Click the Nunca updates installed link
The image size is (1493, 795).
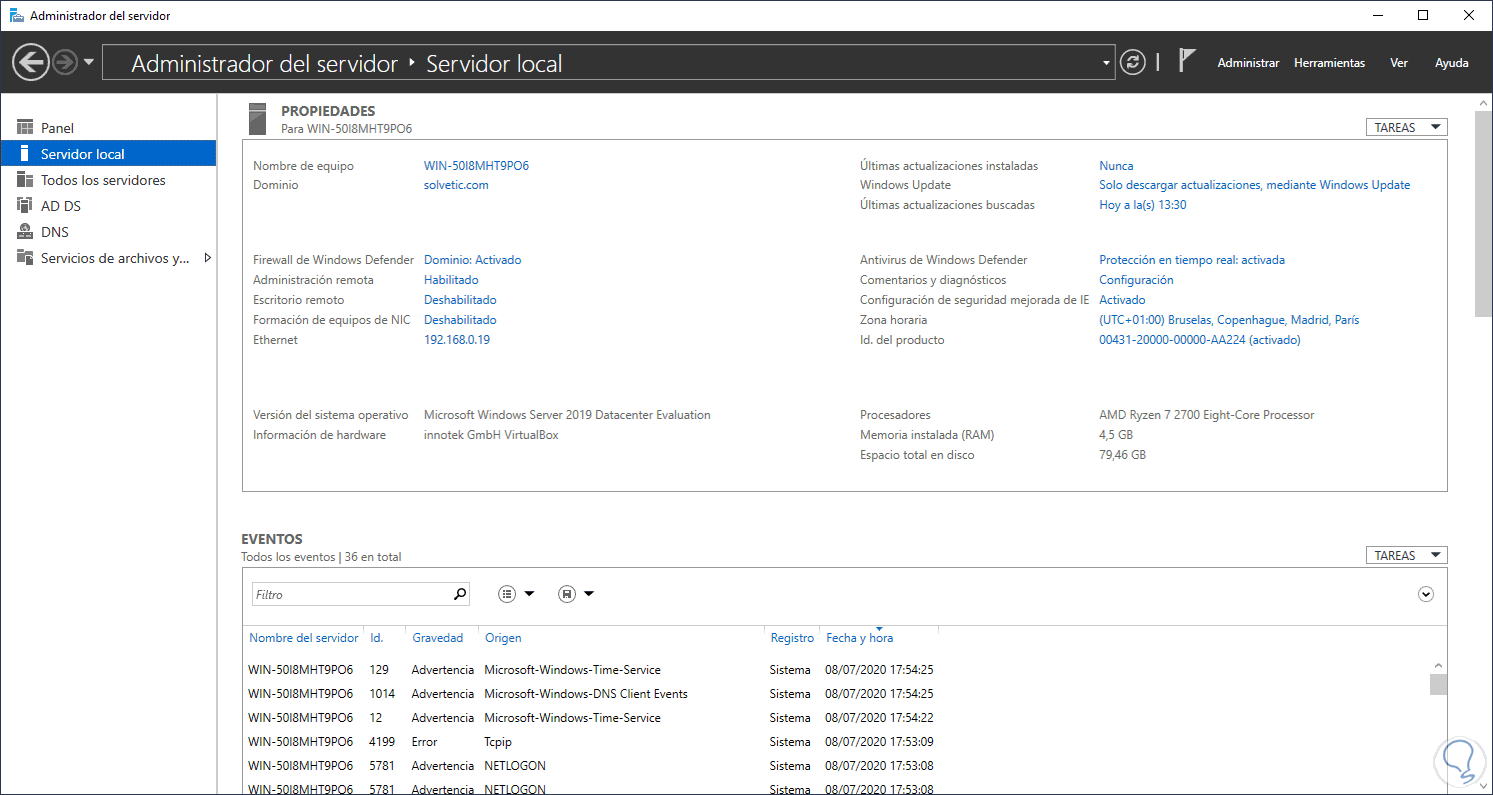[x=1116, y=166]
